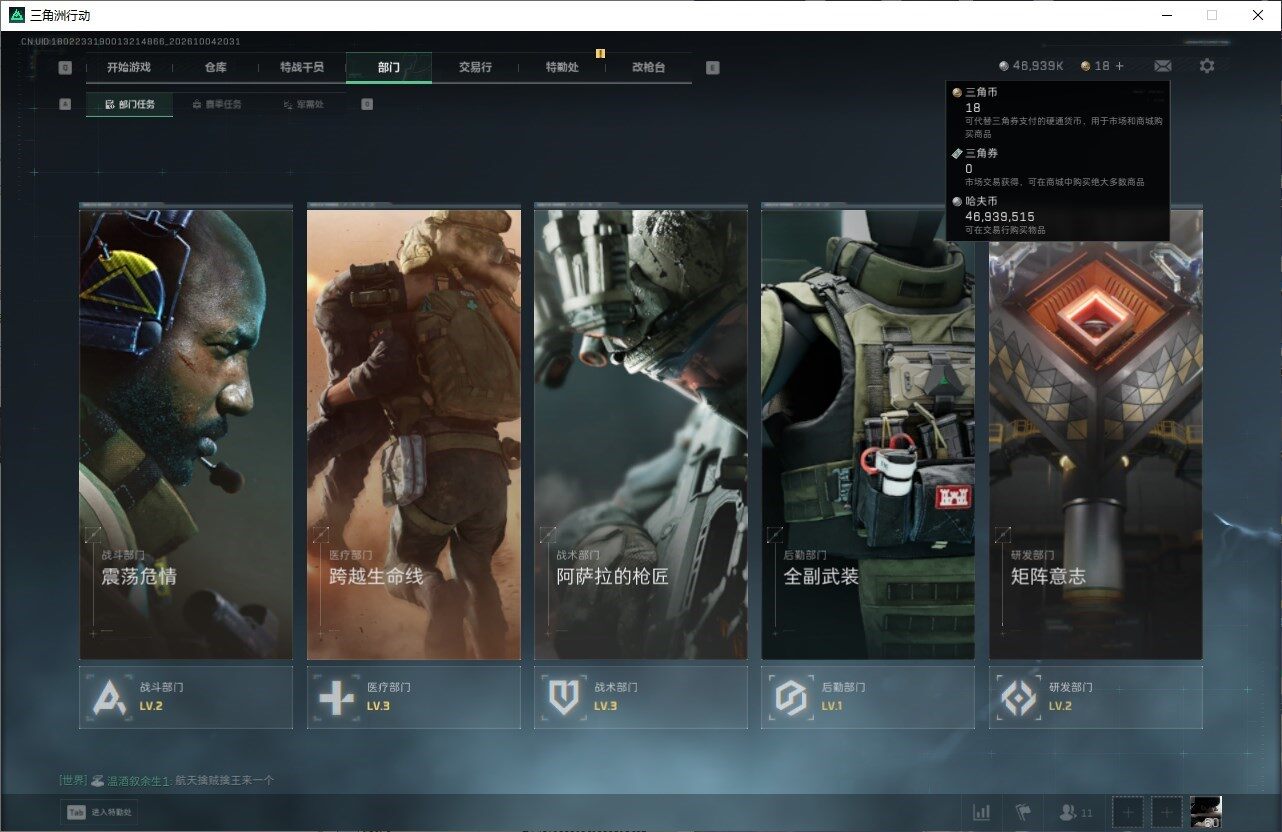Click the 医疗部门 cross emblem icon
Viewport: 1282px width, 832px height.
pyautogui.click(x=336, y=697)
